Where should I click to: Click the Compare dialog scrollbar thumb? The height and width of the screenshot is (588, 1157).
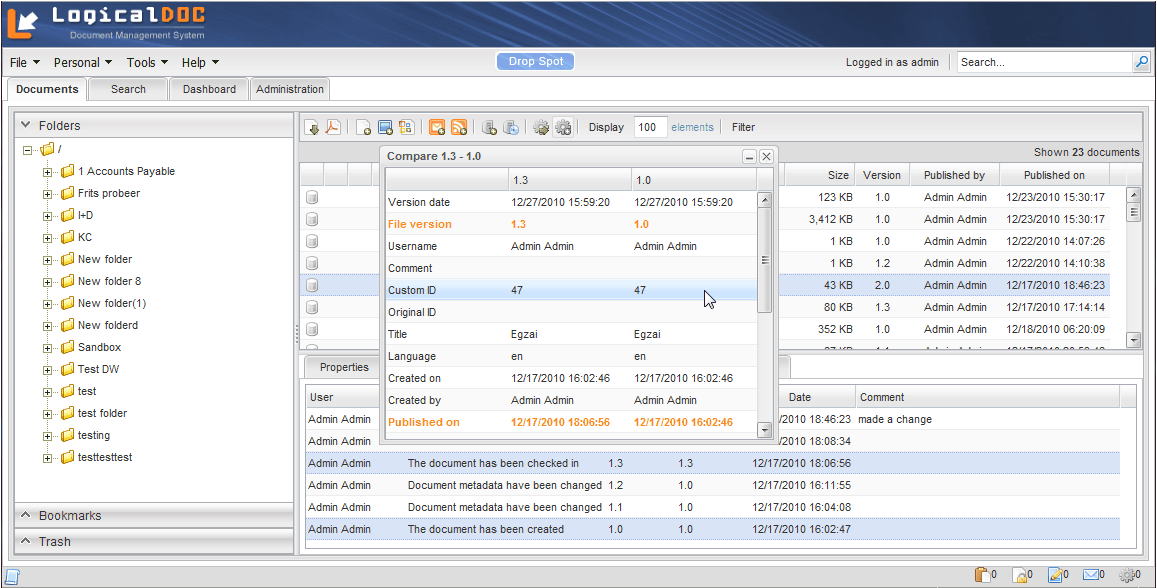click(764, 260)
